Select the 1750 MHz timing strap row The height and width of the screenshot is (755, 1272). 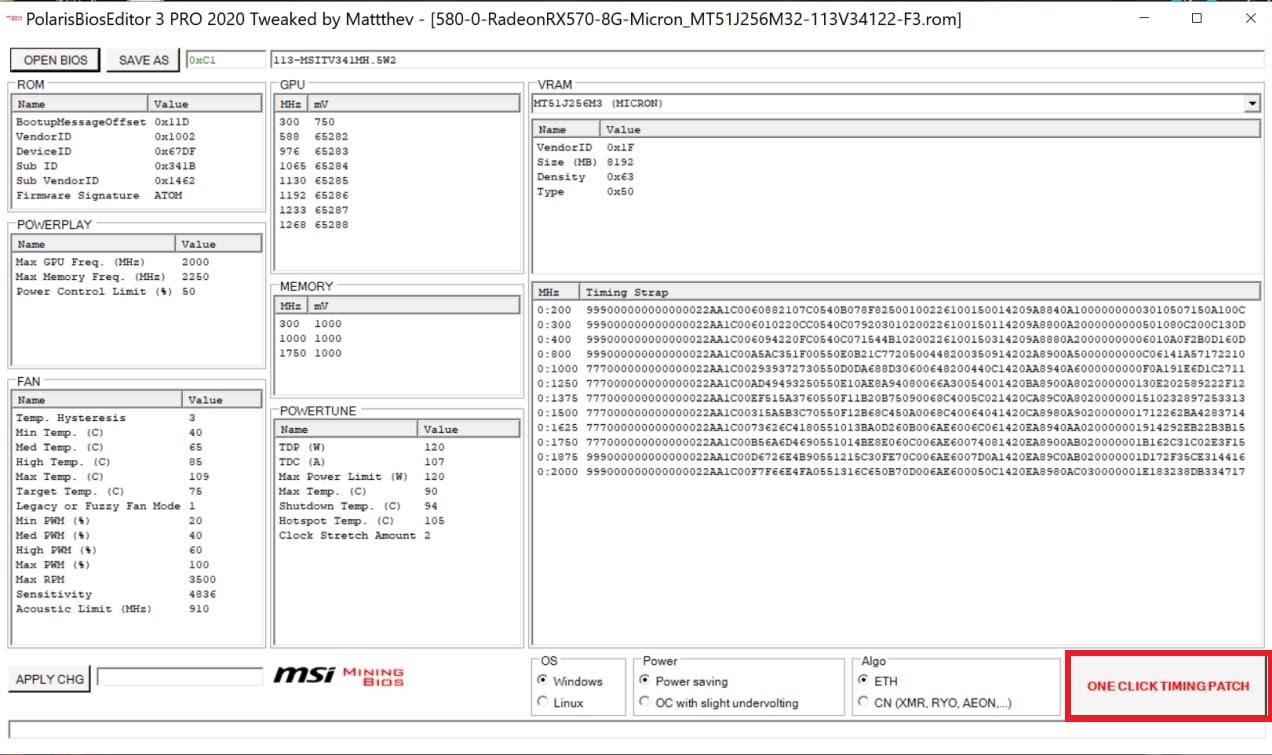coord(890,441)
